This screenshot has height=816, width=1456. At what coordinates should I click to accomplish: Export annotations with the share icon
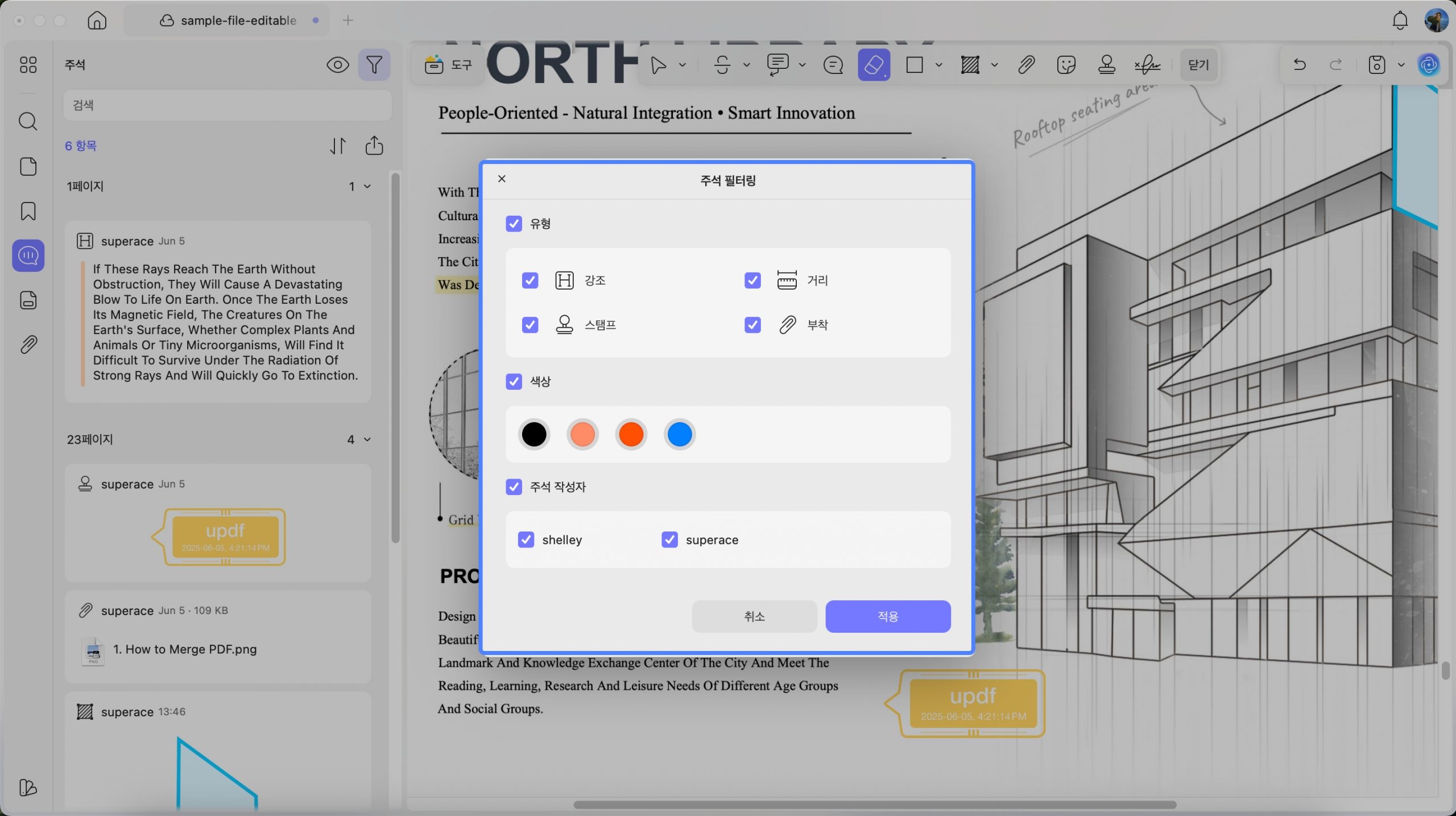point(374,146)
